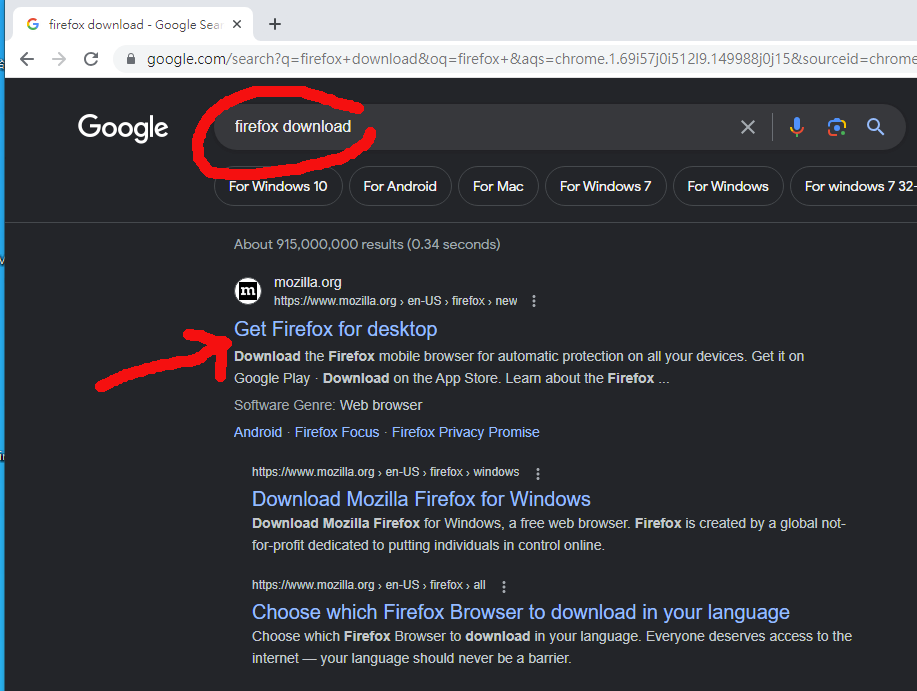Screen dimensions: 917x691
Task: Clear the search box with the X icon
Action: coord(747,127)
